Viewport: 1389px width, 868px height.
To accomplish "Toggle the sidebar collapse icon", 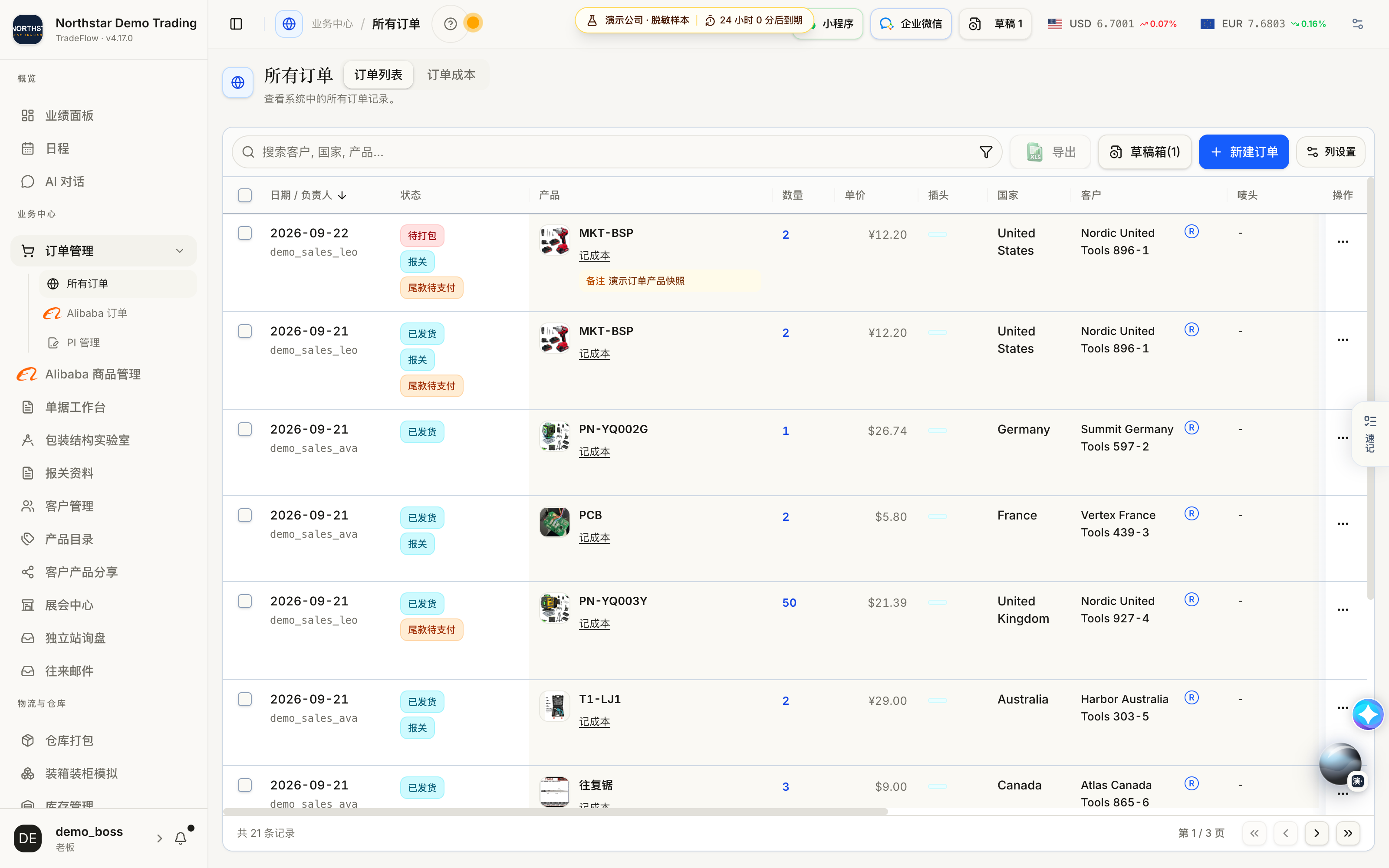I will point(236,23).
